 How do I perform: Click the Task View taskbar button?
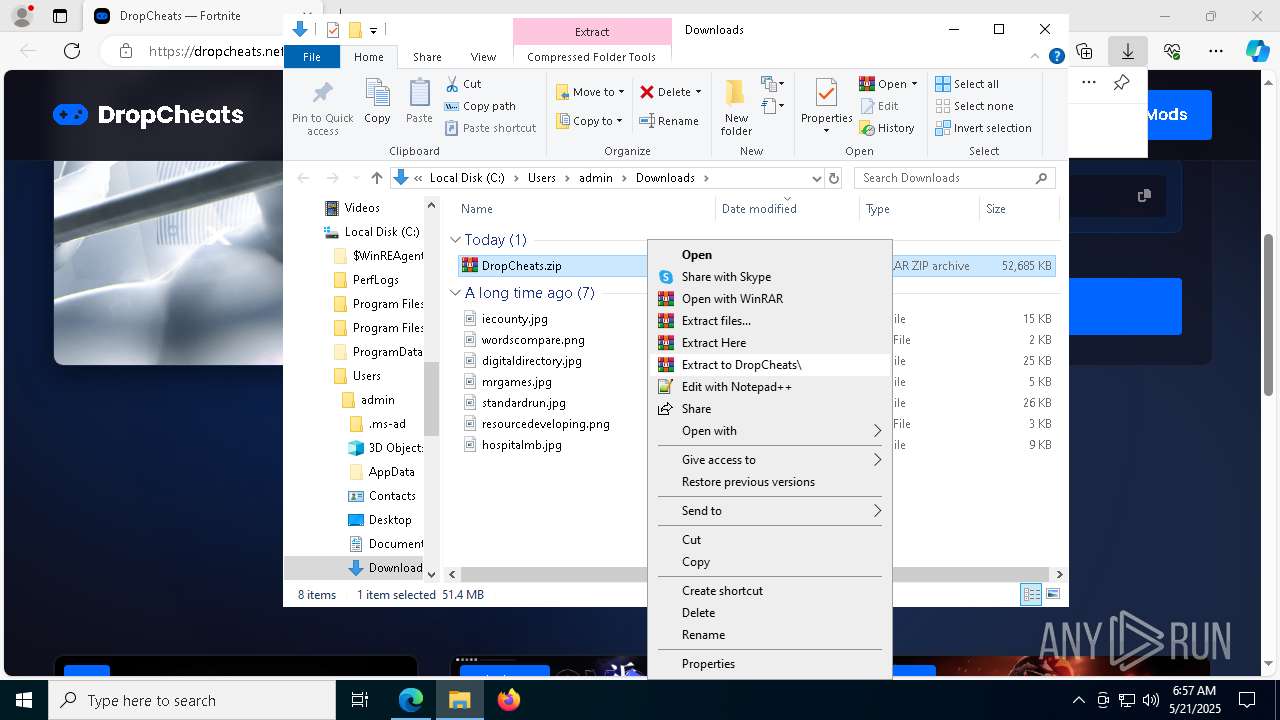click(360, 700)
